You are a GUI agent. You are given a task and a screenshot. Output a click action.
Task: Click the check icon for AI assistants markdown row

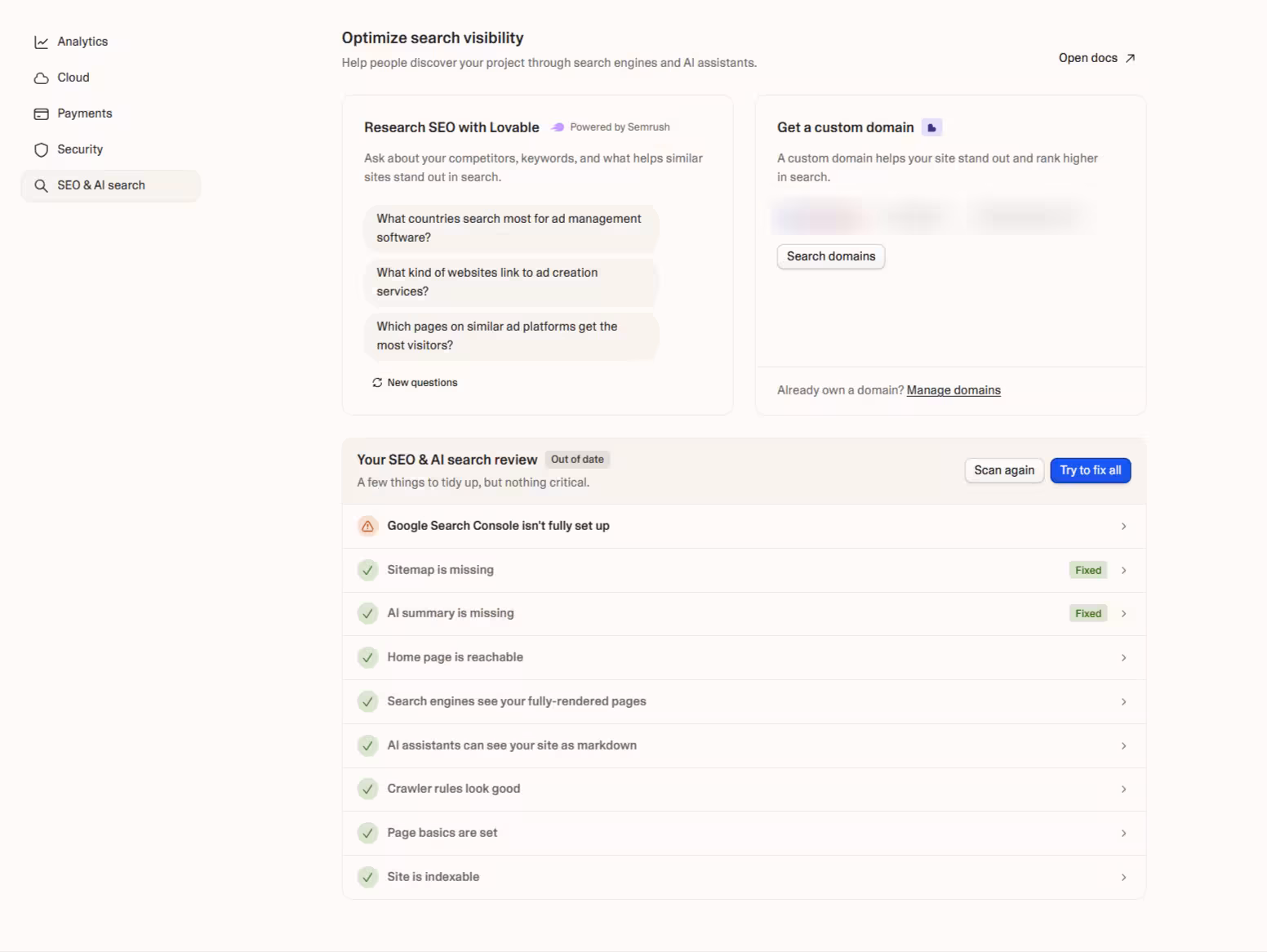click(368, 745)
